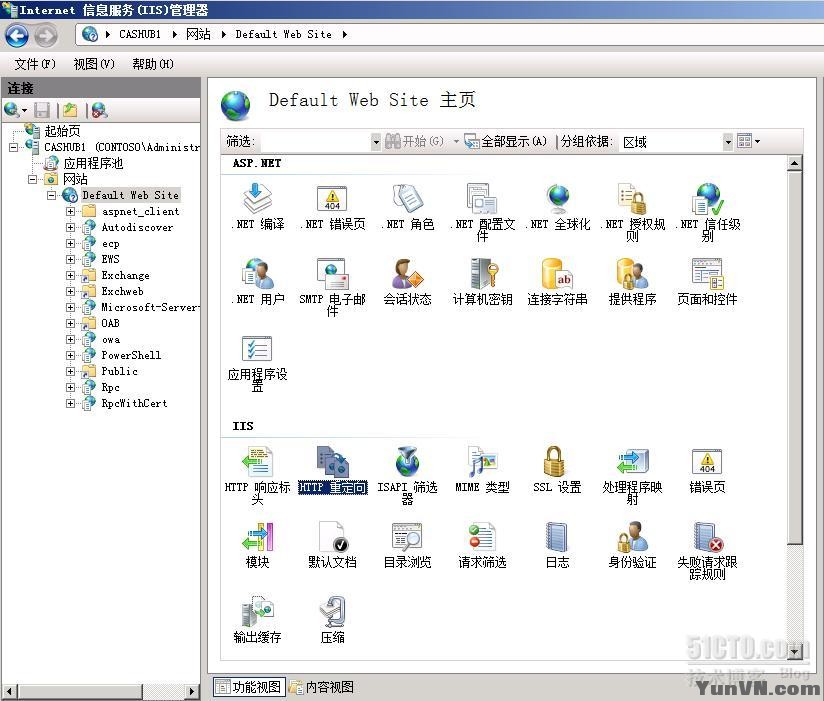The width and height of the screenshot is (824, 701).
Task: Click the 开始(G) filter button
Action: click(x=415, y=141)
